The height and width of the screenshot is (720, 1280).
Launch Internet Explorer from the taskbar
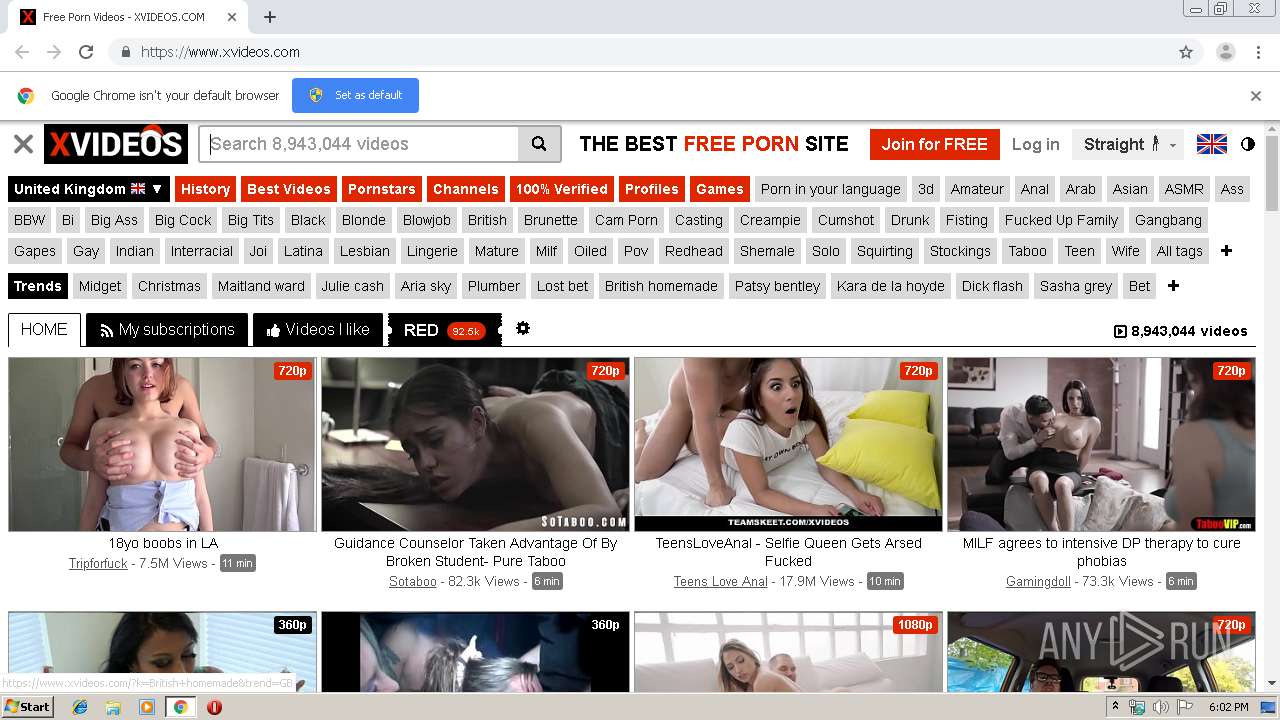click(80, 707)
